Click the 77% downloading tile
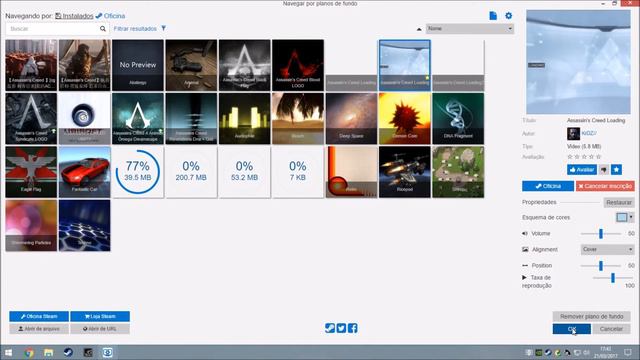The height and width of the screenshot is (360, 640). (x=138, y=172)
